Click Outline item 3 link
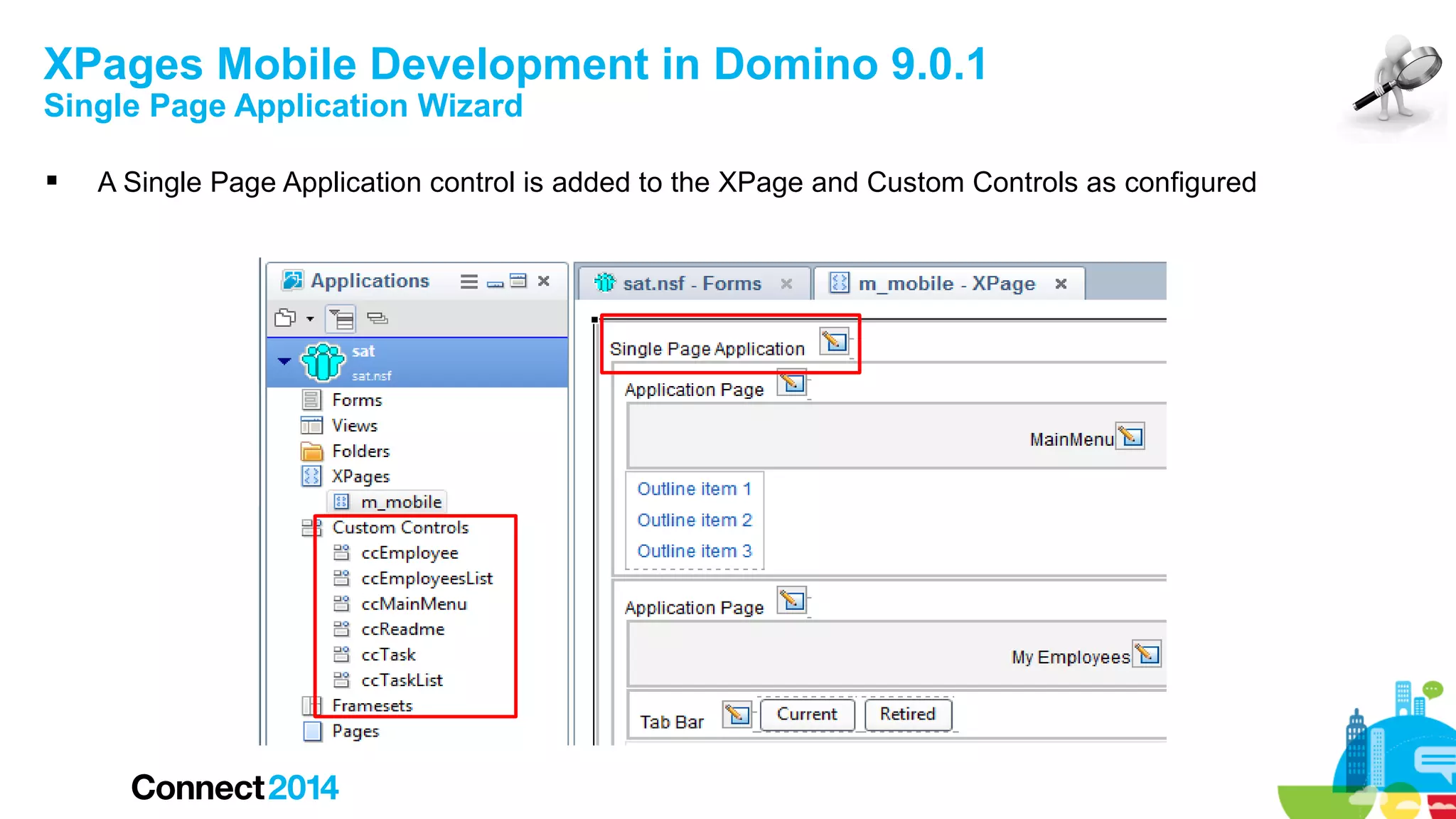Viewport: 1456px width, 819px height. click(x=695, y=551)
